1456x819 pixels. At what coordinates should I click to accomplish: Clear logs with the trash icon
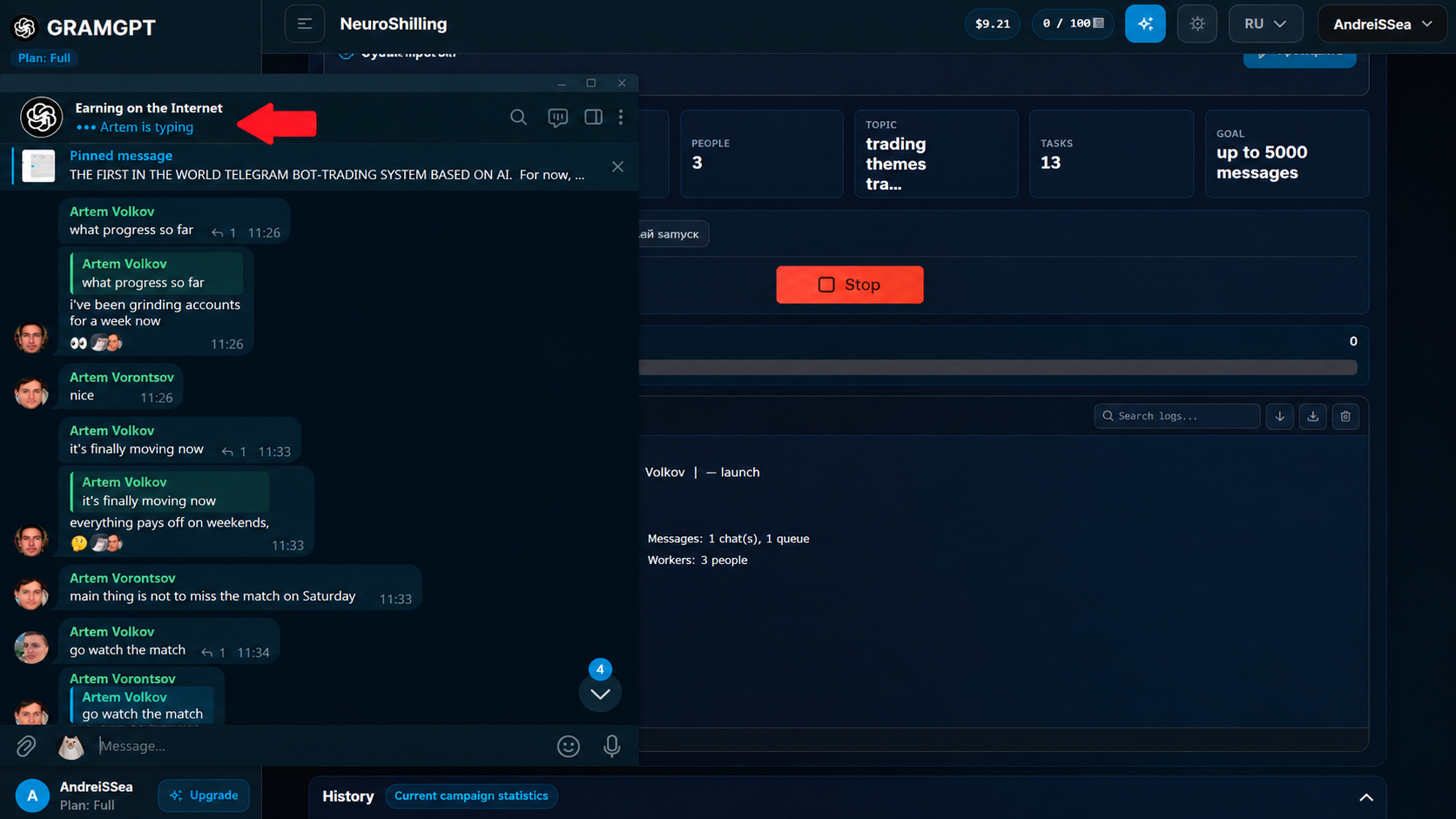click(1345, 416)
